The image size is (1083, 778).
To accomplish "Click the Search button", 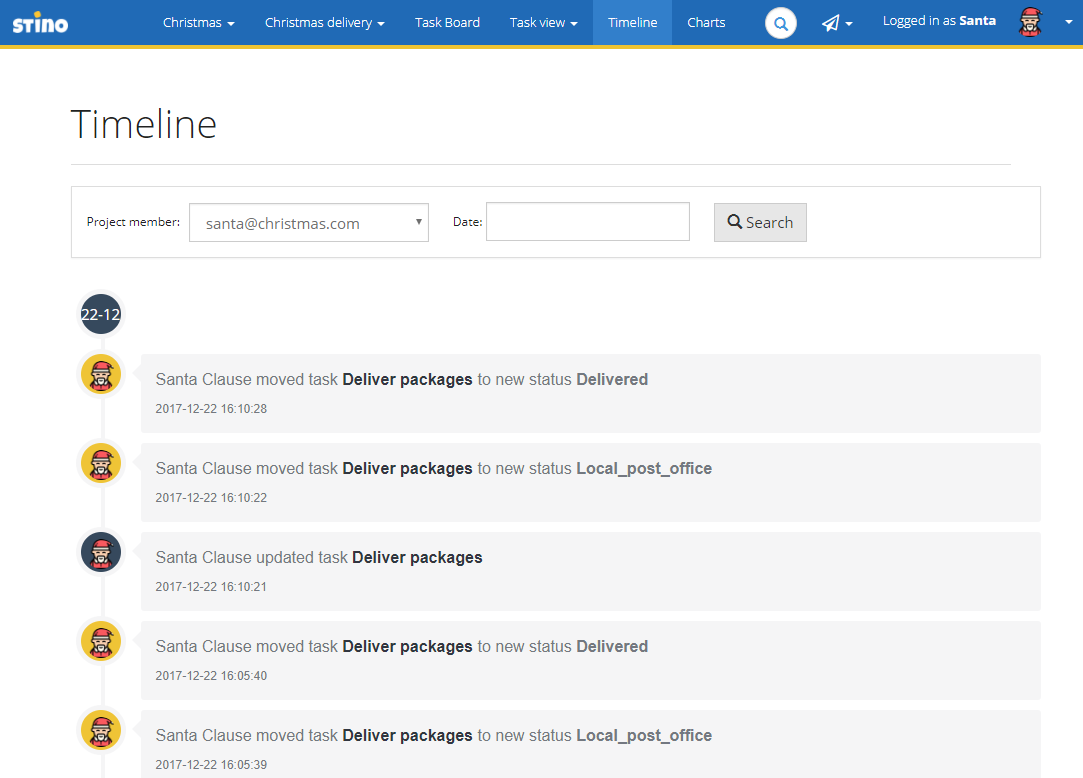I will pos(760,222).
